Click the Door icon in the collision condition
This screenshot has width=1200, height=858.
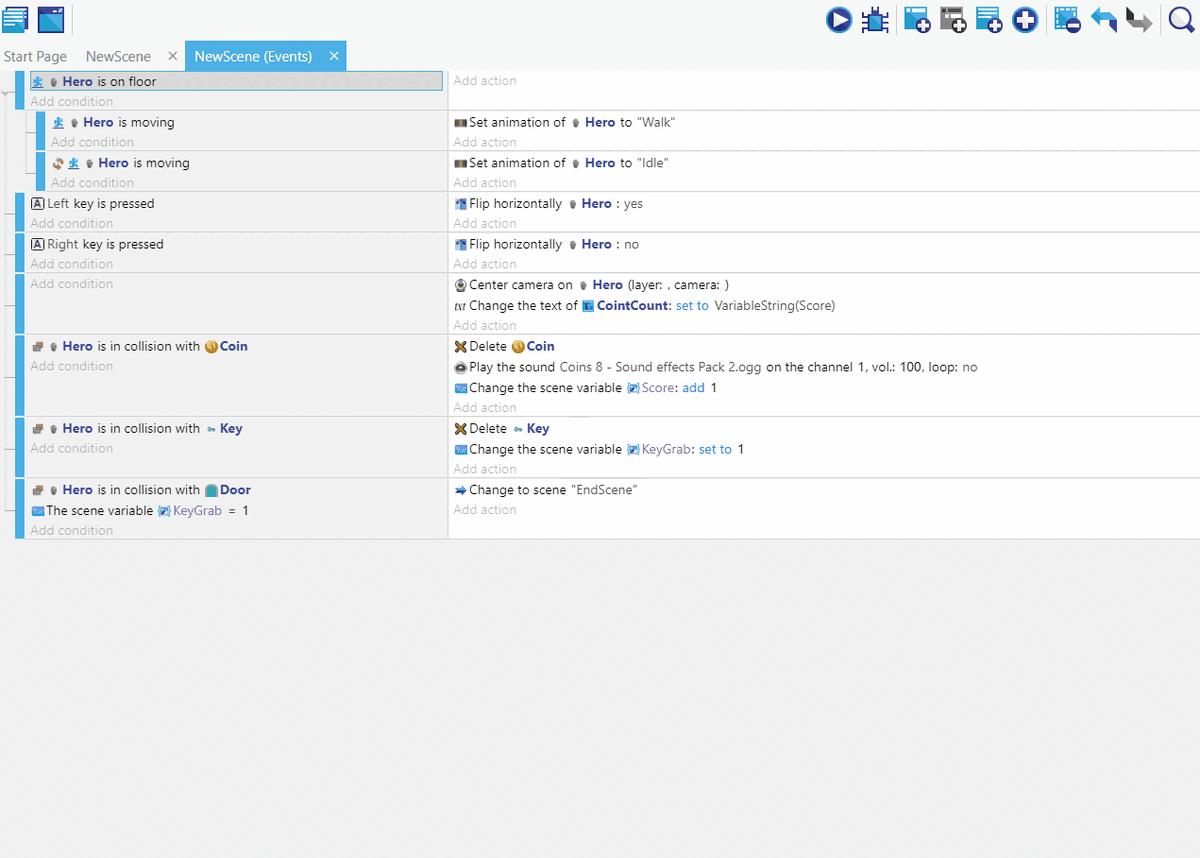[211, 490]
